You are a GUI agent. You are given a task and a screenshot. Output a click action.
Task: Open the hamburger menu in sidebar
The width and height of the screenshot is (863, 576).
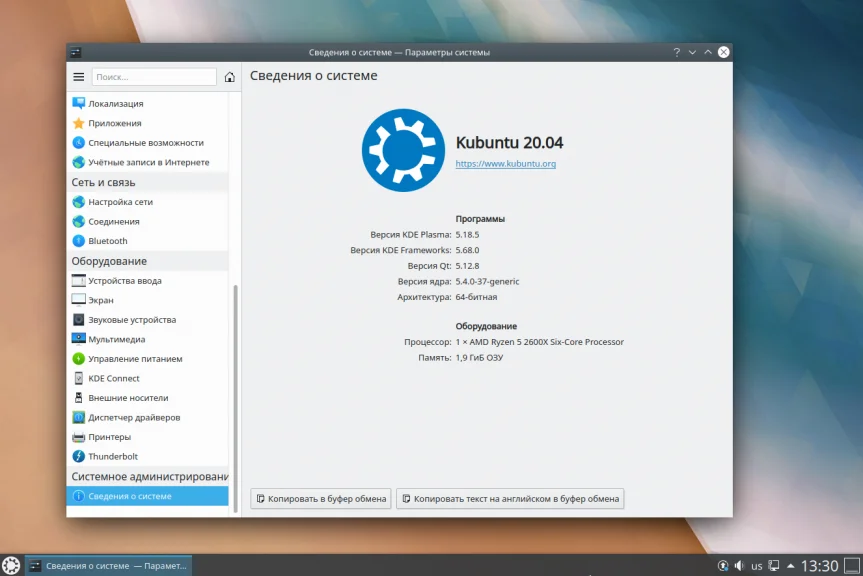79,77
